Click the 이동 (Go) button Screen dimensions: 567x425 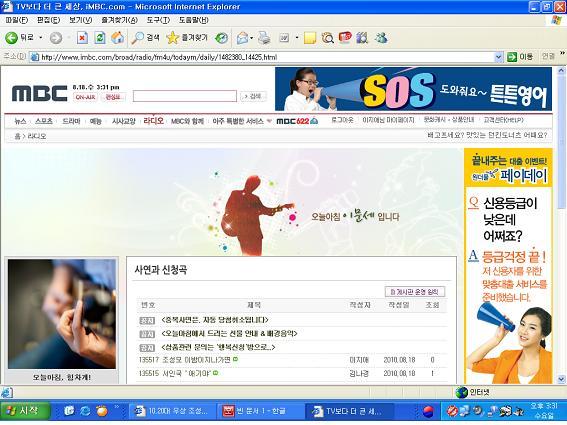520,57
